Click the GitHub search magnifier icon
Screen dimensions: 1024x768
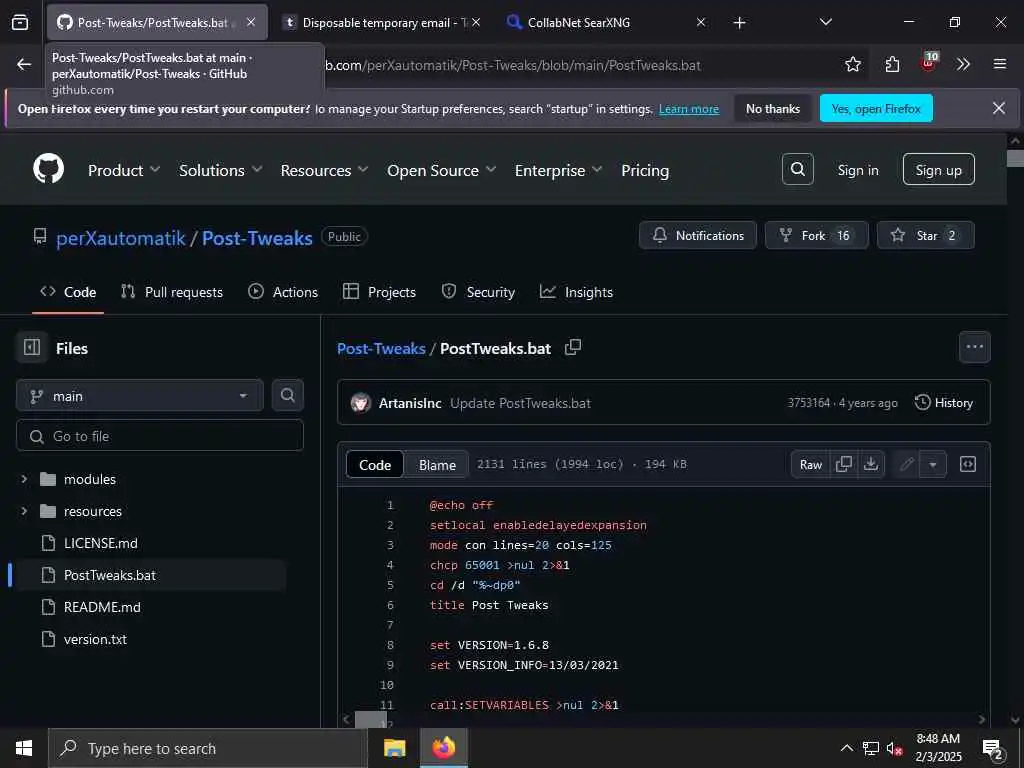point(797,170)
